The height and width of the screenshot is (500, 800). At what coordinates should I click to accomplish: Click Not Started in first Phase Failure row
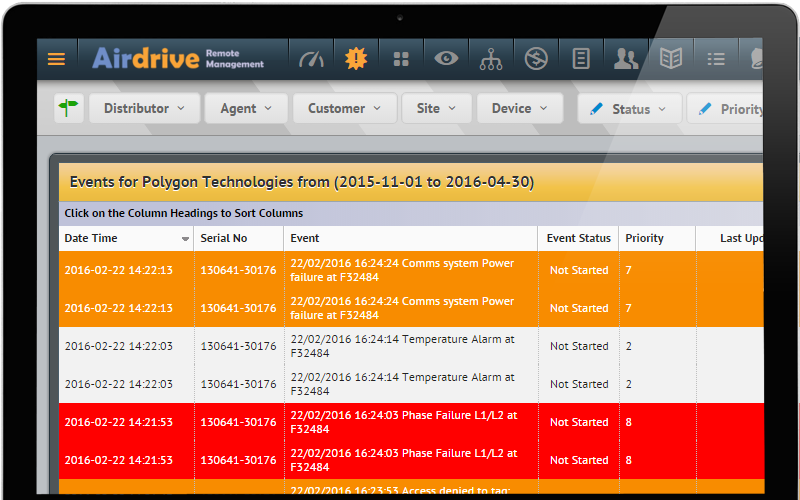(579, 422)
